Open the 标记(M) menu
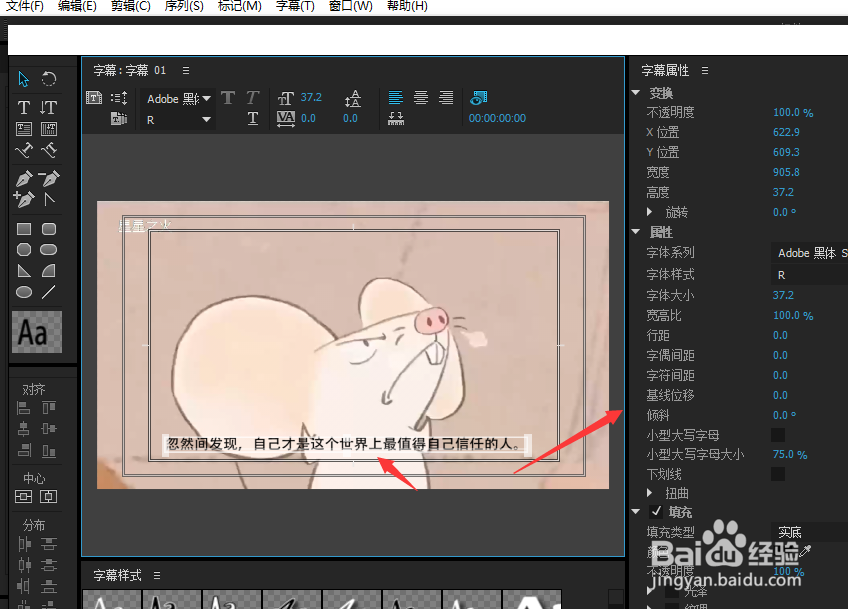Screen dimensions: 848x609 240,6
